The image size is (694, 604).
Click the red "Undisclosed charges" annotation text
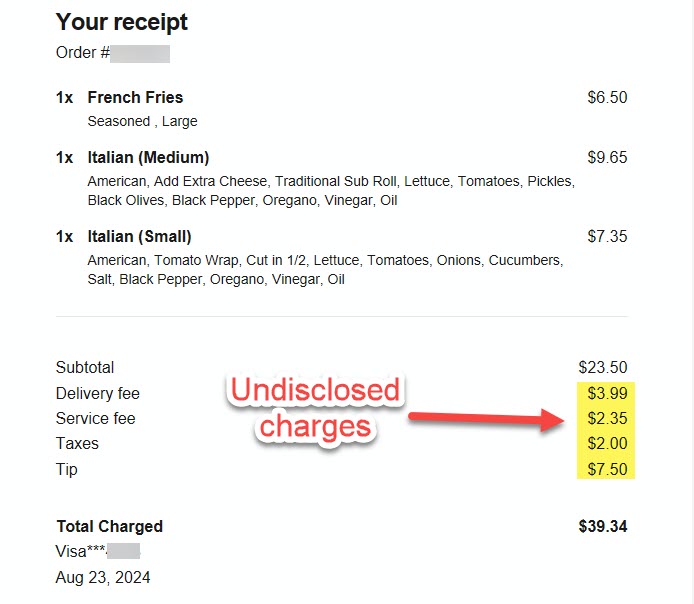pos(314,408)
